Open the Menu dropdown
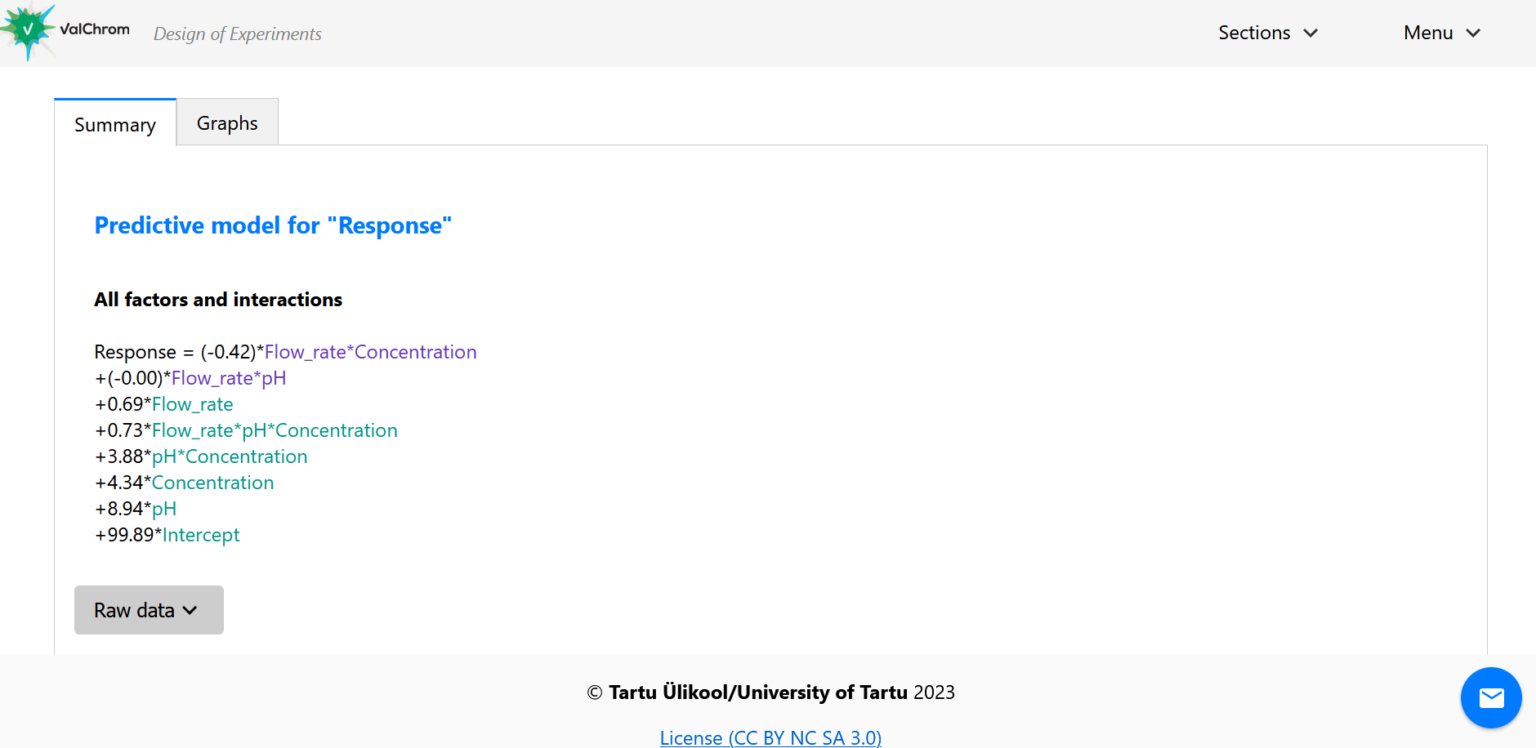1536x748 pixels. (x=1441, y=33)
